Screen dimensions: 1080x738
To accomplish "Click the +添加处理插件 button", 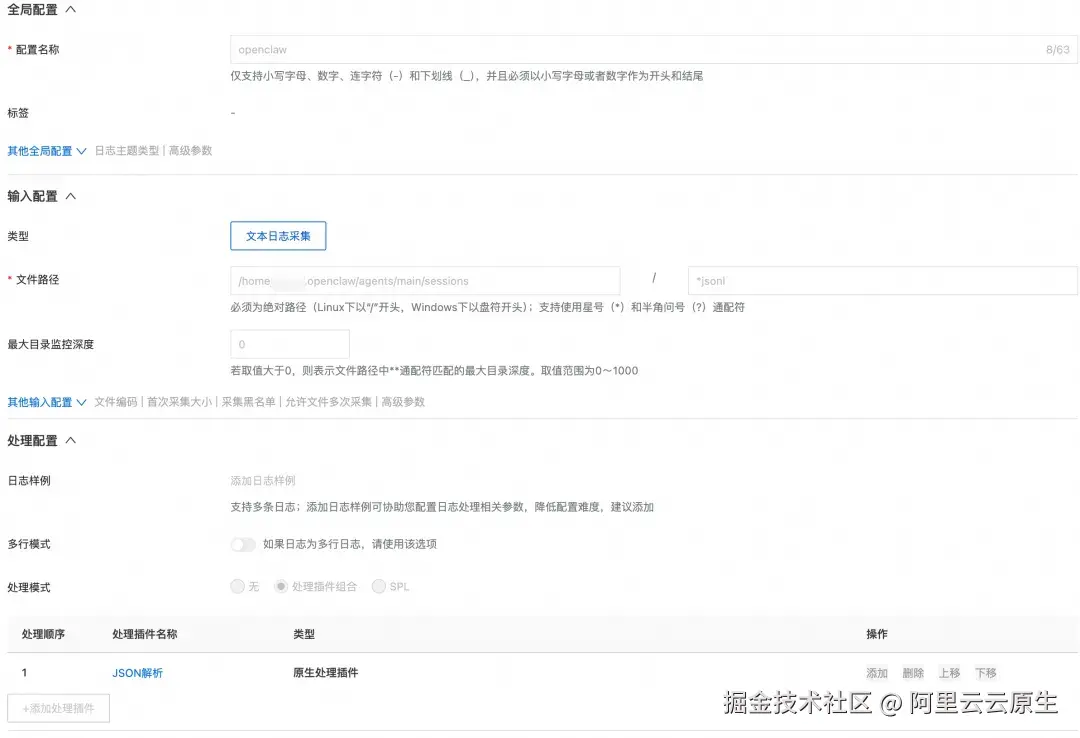I will pos(57,708).
